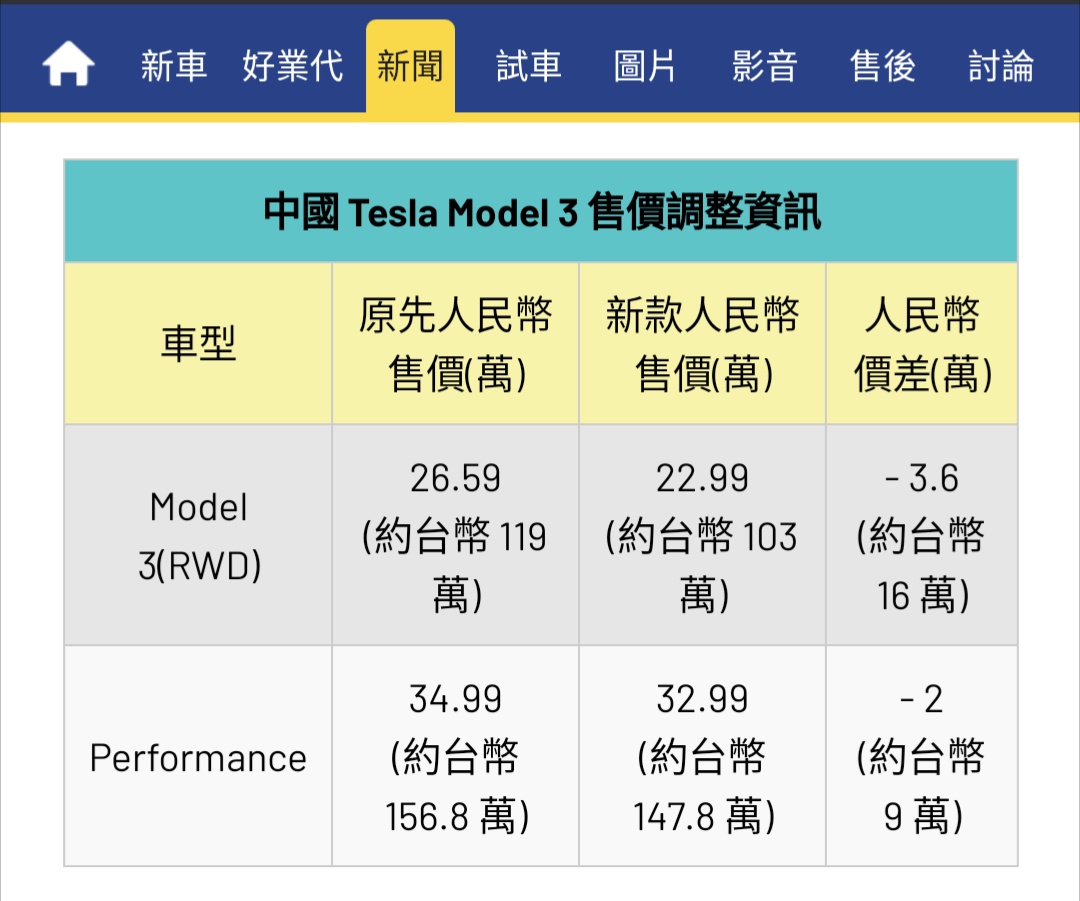The height and width of the screenshot is (901, 1080).
Task: Select the 新款人民幣售價 column header
Action: click(x=703, y=344)
